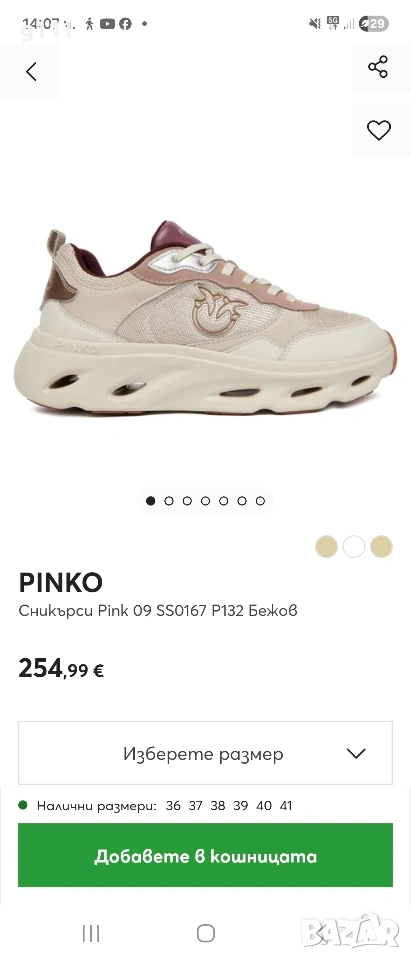This screenshot has width=411, height=960.
Task: Tap Добавете в кошницата button
Action: 205,855
